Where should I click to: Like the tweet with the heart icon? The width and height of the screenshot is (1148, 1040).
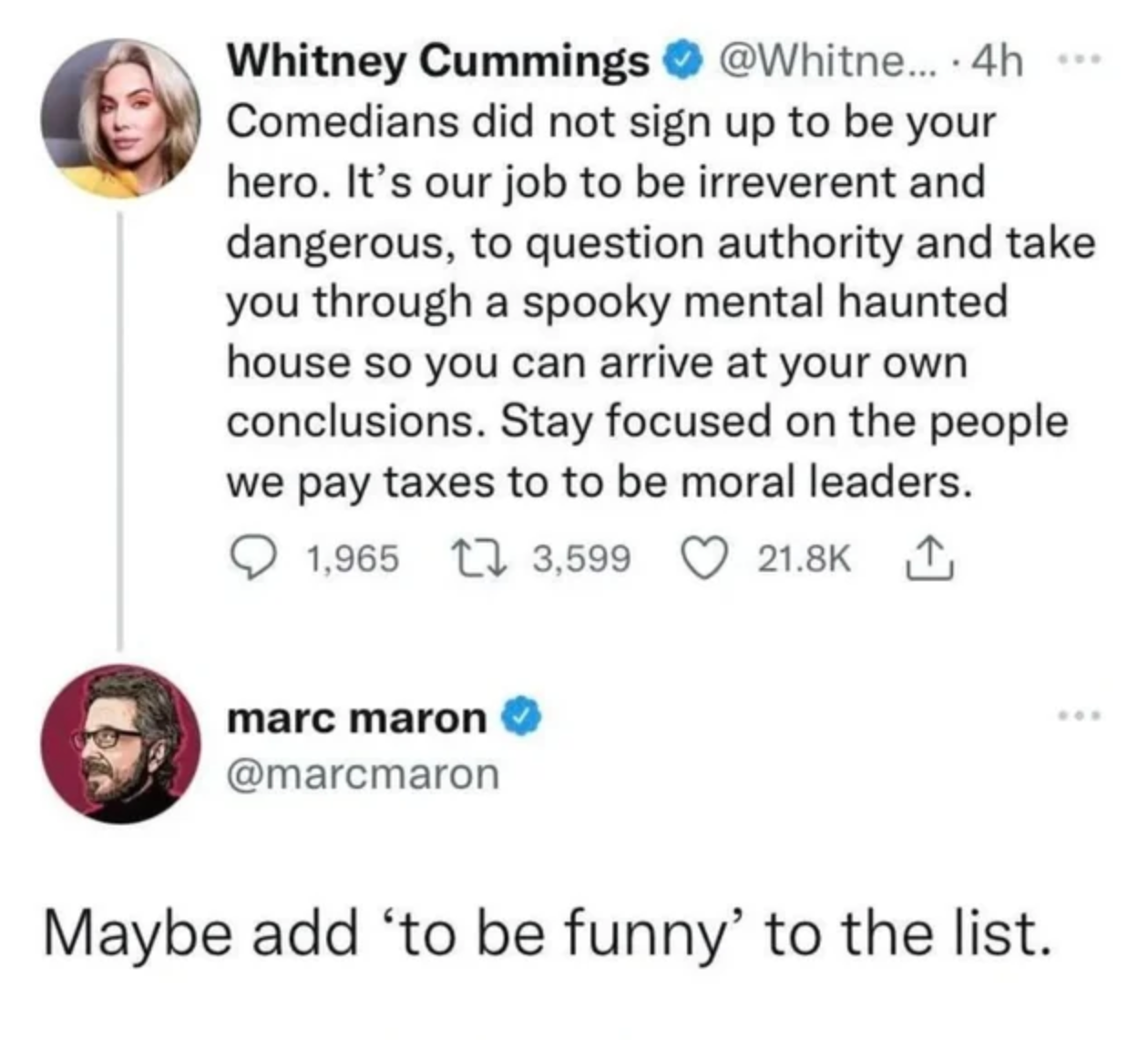pyautogui.click(x=702, y=557)
